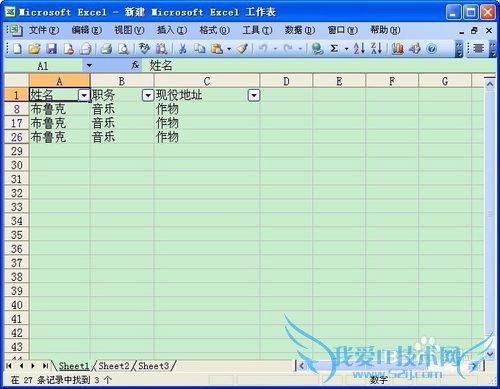This screenshot has width=500, height=389.
Task: Open the 帮助(H) menu
Action: [385, 30]
